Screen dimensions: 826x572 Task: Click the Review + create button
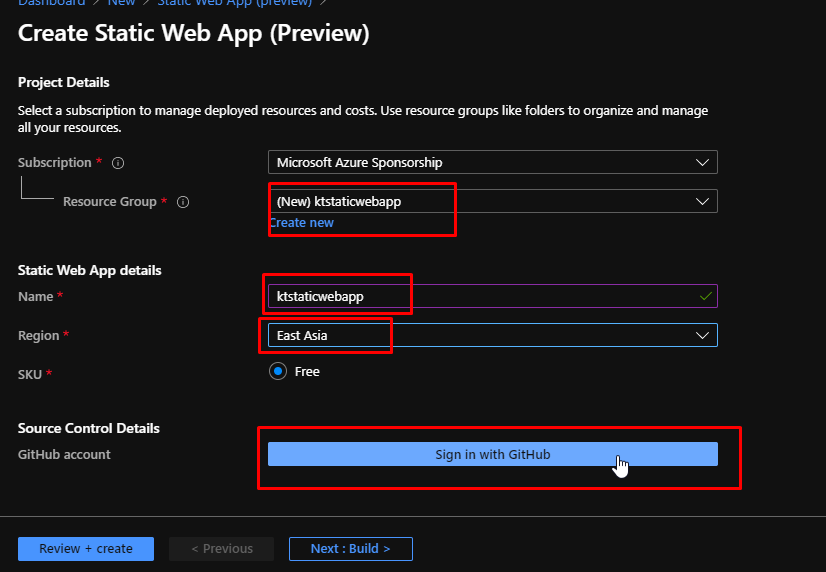tap(86, 549)
